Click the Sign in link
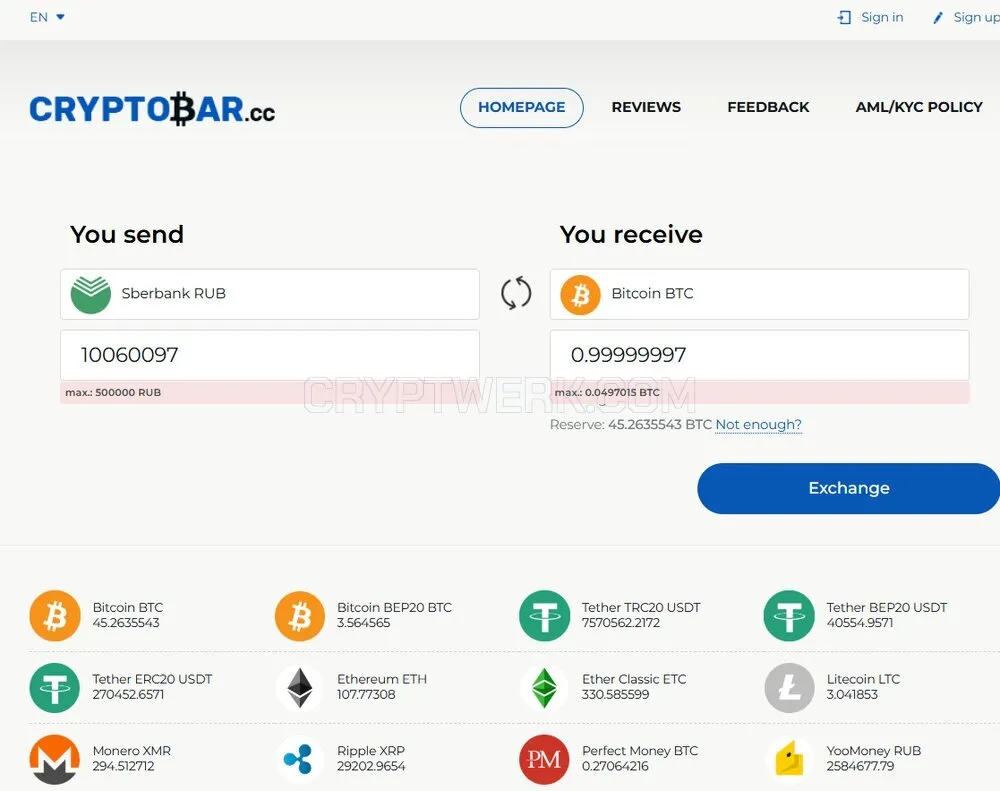 (882, 17)
